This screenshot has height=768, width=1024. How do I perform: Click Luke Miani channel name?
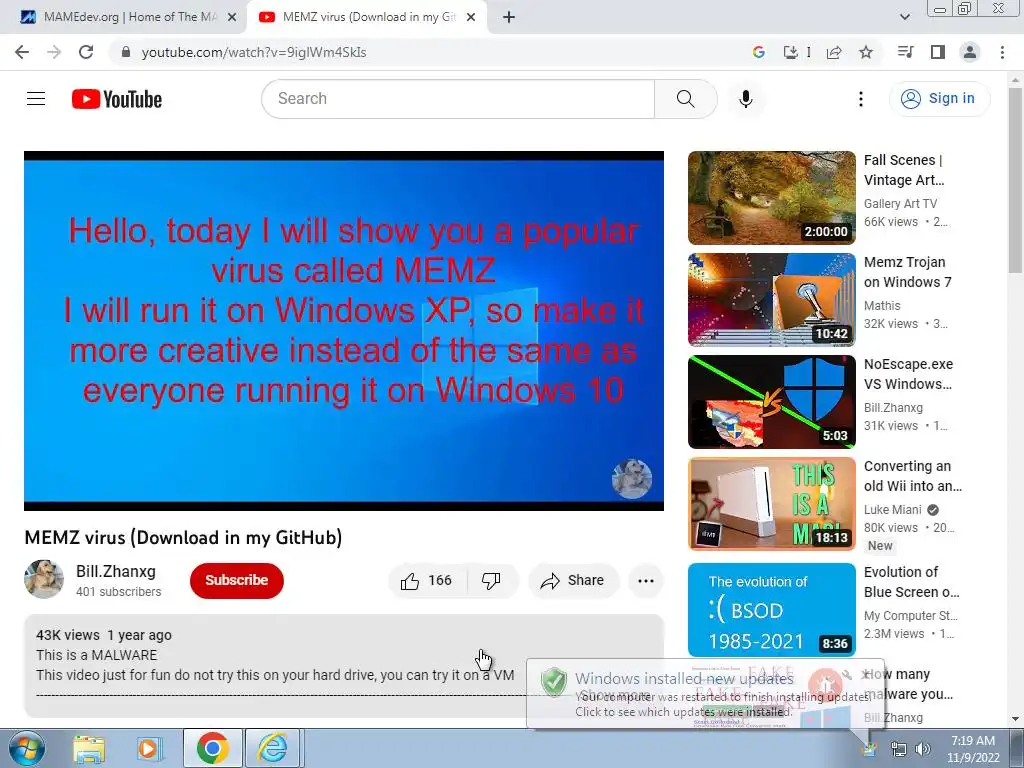tap(893, 510)
